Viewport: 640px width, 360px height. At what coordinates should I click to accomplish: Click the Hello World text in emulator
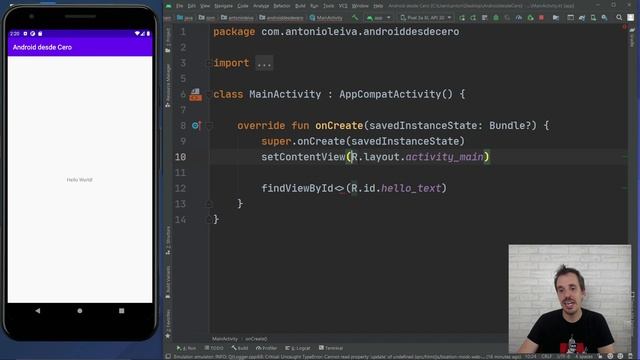coord(80,180)
